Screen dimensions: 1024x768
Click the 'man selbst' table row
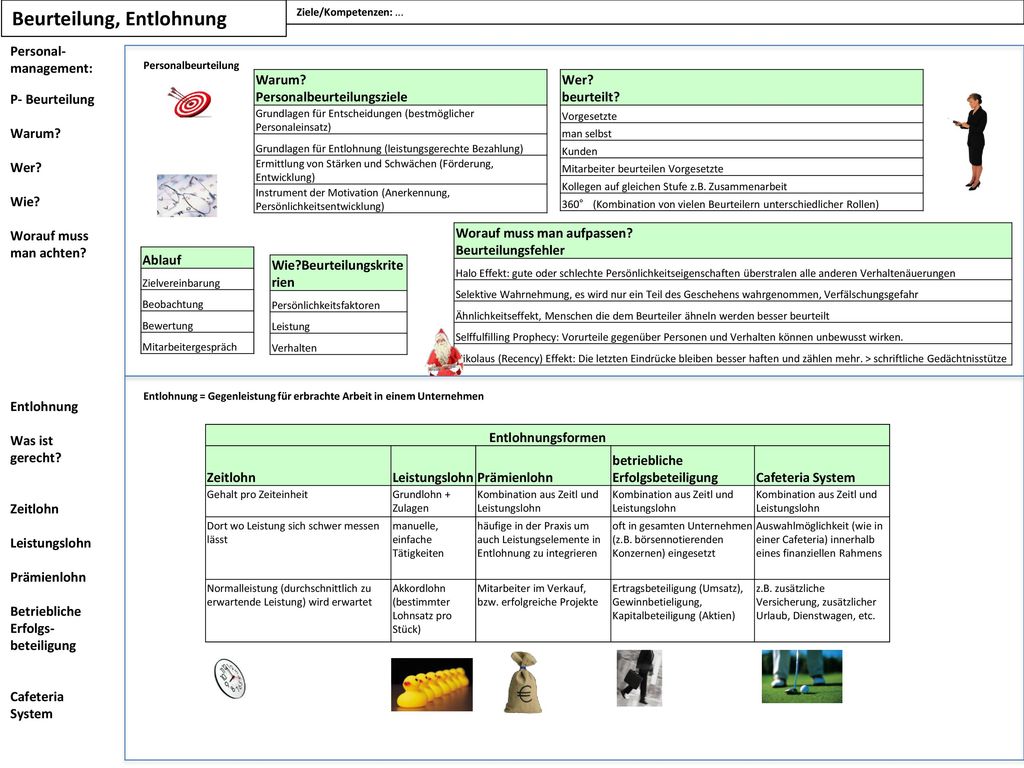(x=741, y=133)
